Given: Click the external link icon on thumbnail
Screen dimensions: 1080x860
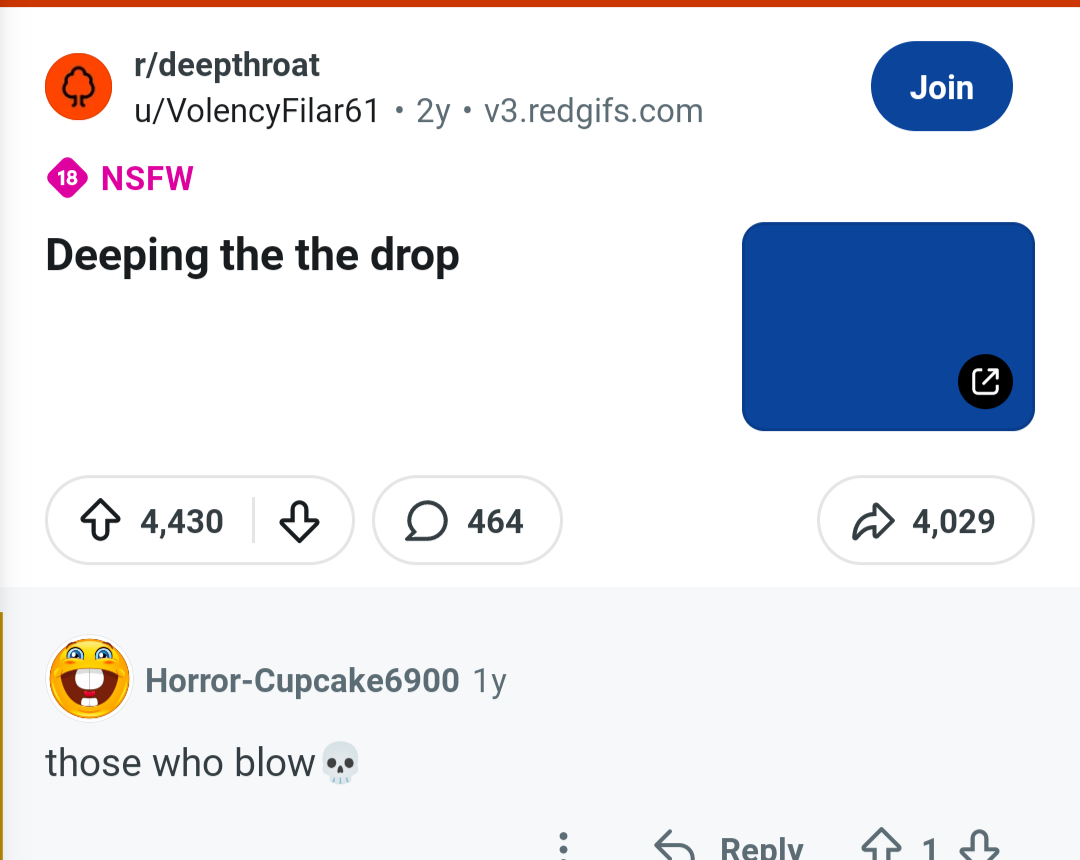Looking at the screenshot, I should click(985, 381).
